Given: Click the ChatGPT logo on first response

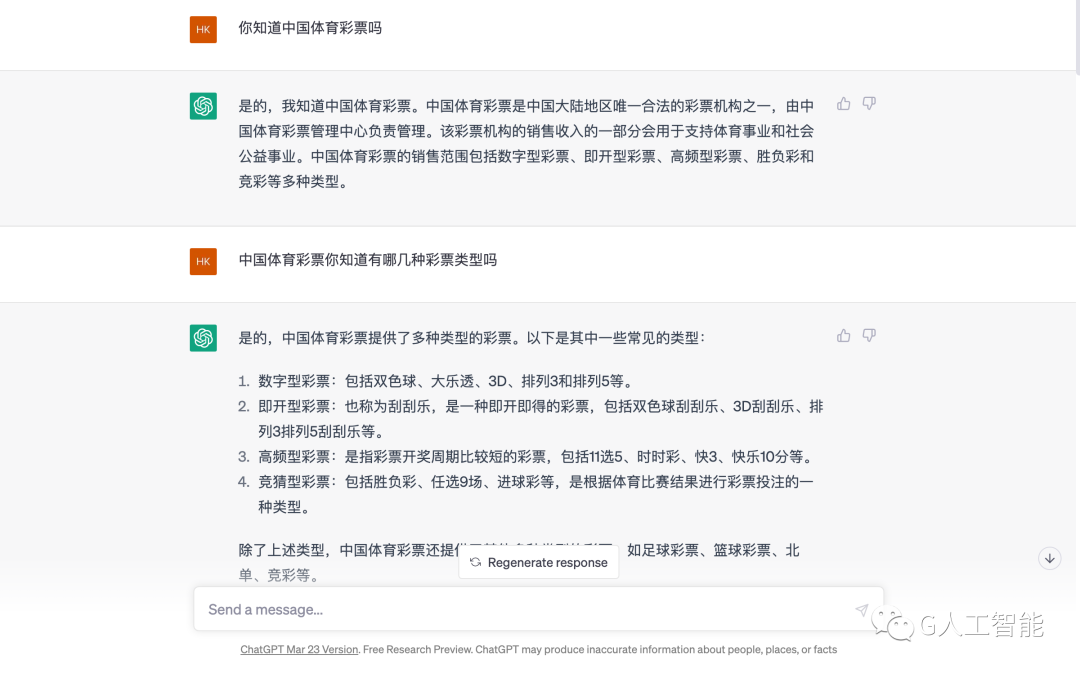Looking at the screenshot, I should click(x=203, y=106).
